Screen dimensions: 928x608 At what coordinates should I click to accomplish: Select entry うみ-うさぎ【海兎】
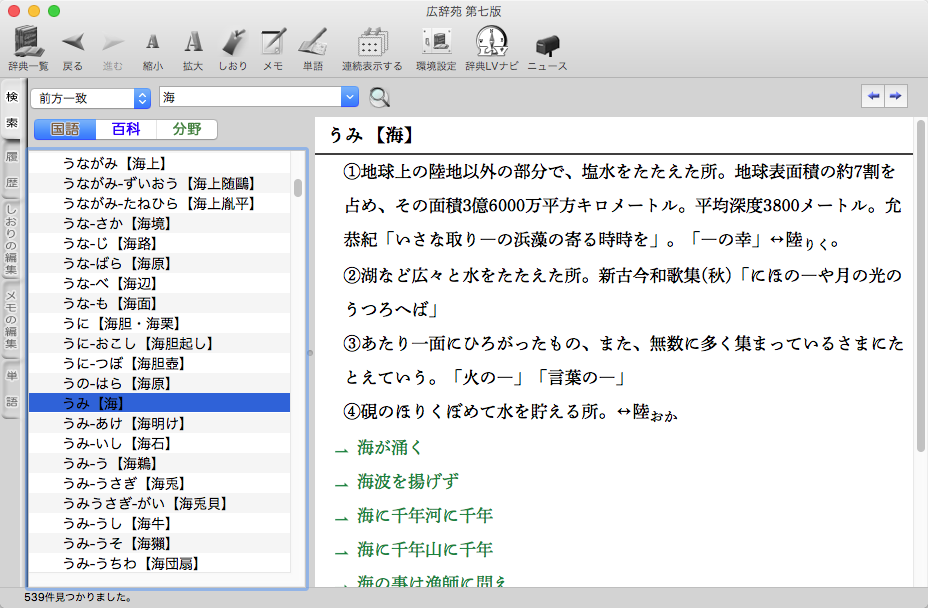[159, 484]
